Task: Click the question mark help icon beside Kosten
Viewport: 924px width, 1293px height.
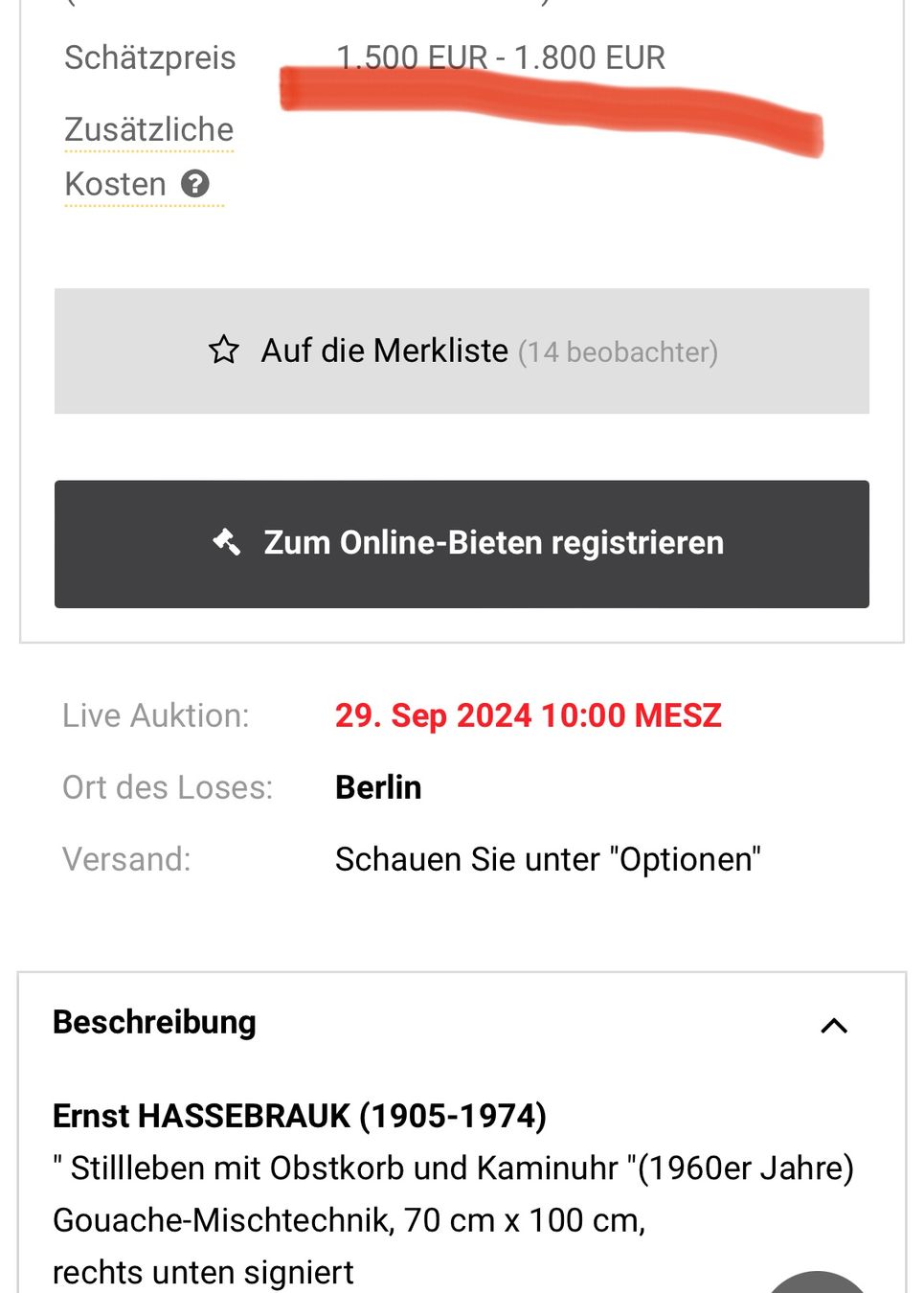Action: 195,183
